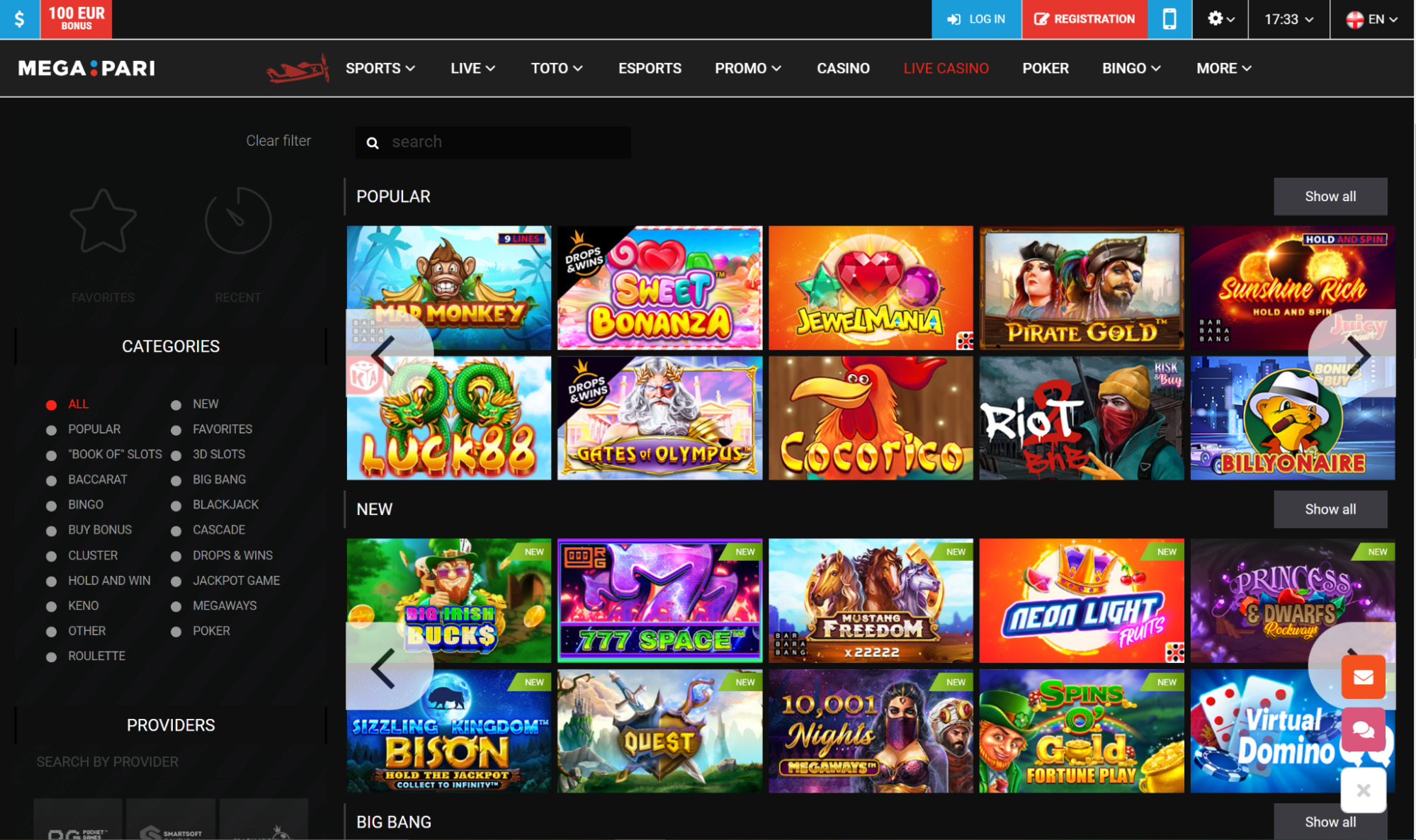Select the POPULAR category radio
Image resolution: width=1416 pixels, height=840 pixels.
pos(51,430)
